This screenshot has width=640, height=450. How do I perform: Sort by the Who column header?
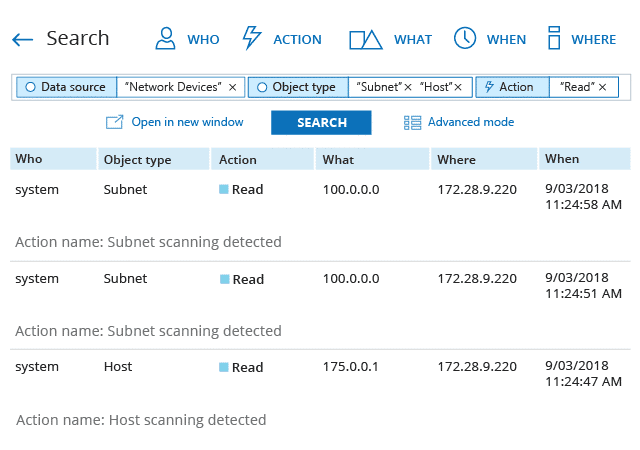pos(53,159)
